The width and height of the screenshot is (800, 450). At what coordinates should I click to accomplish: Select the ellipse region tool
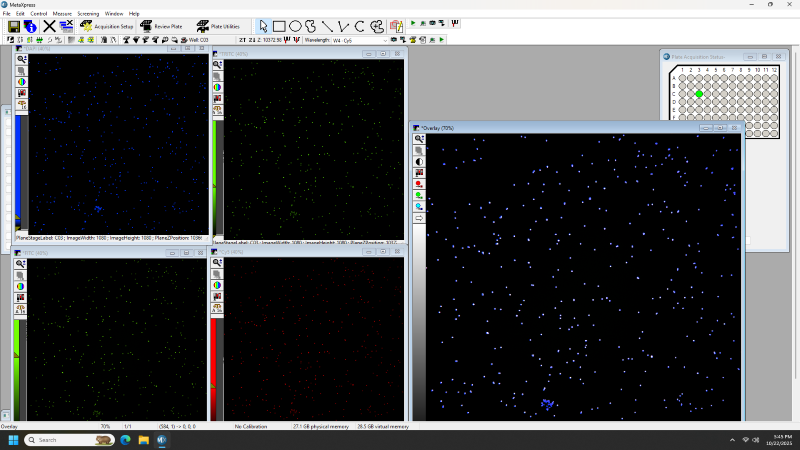point(296,26)
